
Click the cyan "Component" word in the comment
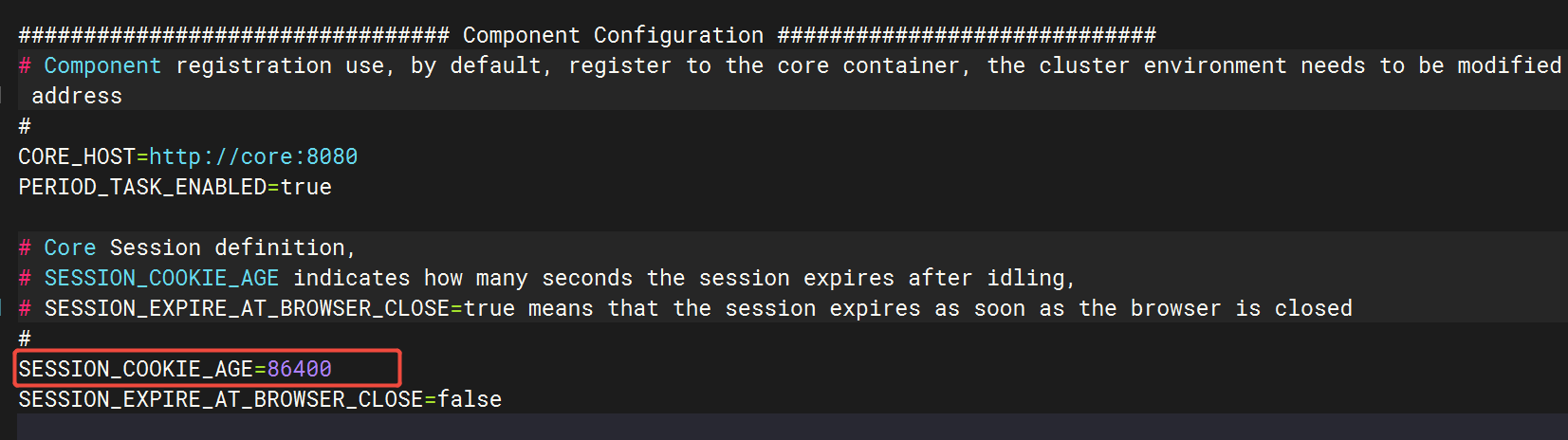coord(102,65)
